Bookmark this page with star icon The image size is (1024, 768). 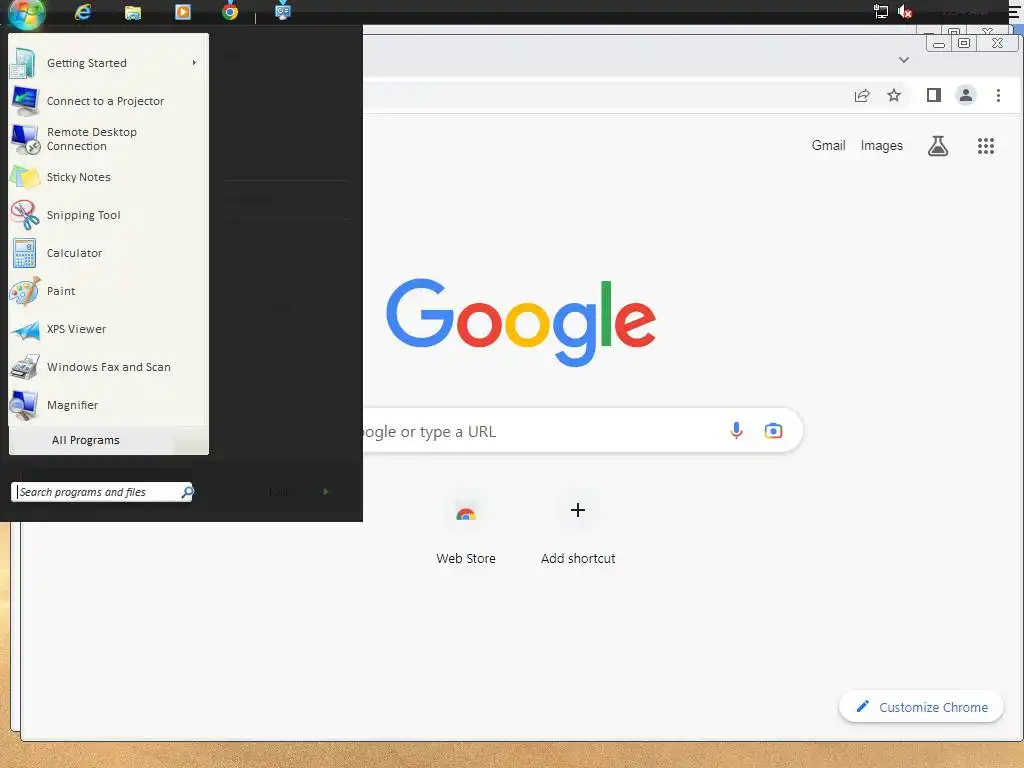coord(893,95)
